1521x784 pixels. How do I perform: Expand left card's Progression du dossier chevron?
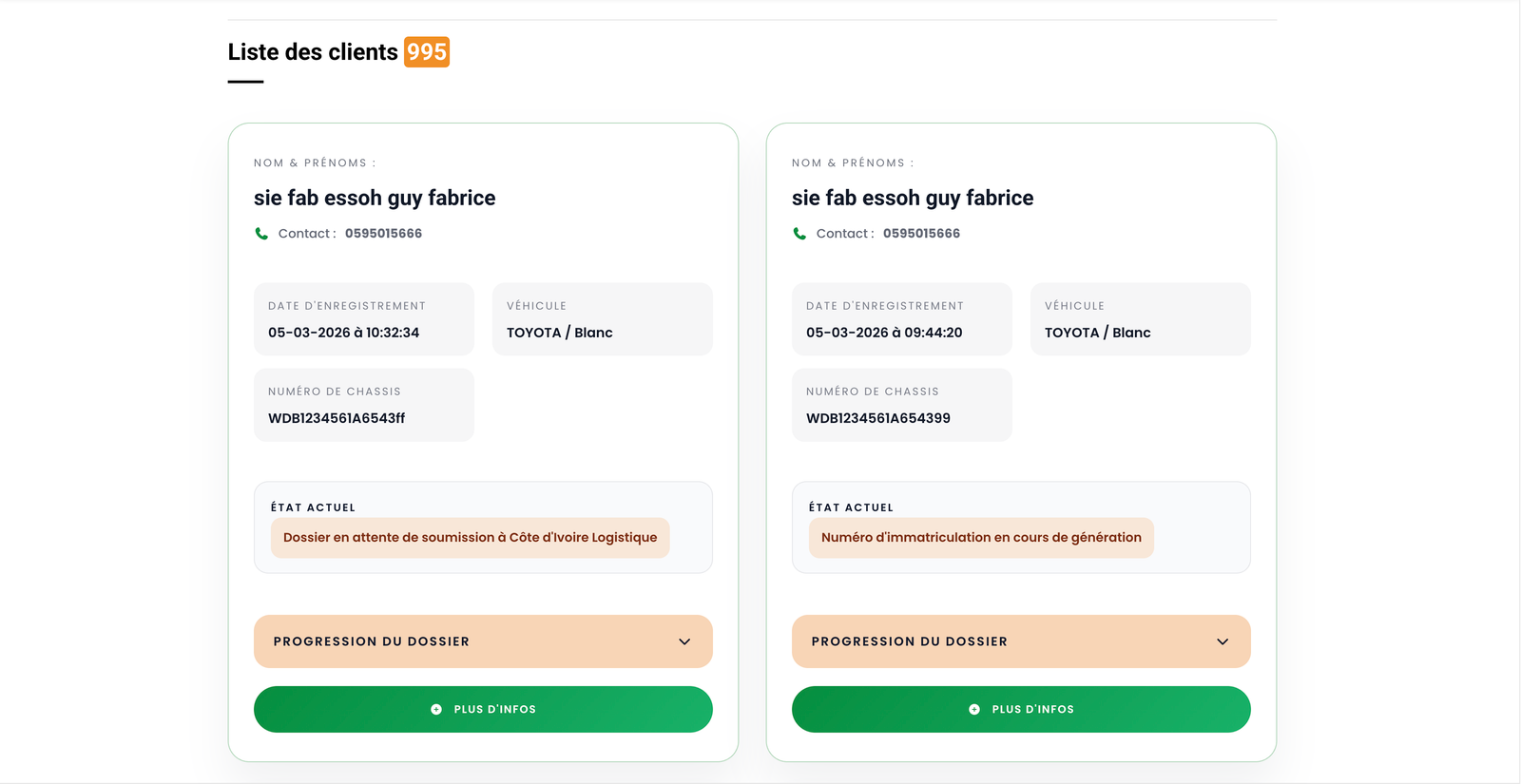click(x=684, y=641)
